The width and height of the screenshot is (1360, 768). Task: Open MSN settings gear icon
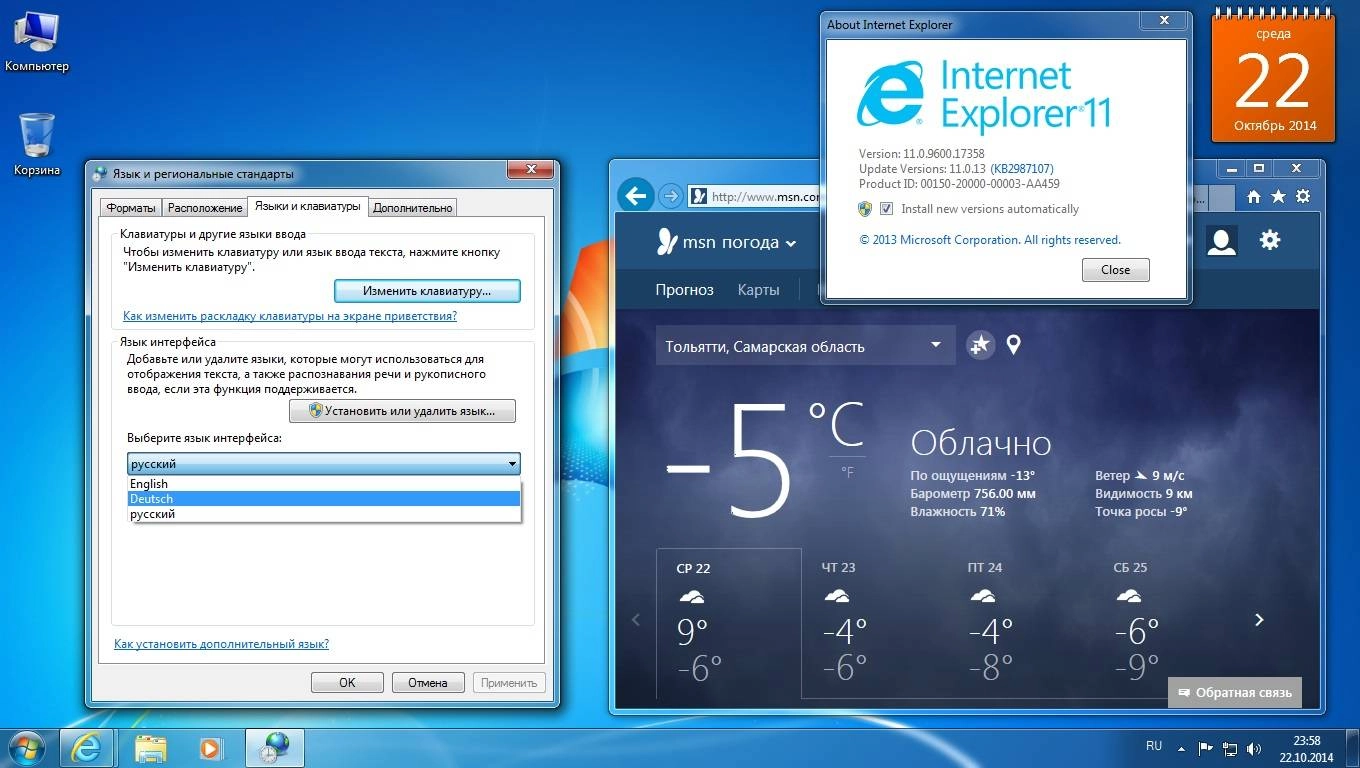[x=1270, y=240]
